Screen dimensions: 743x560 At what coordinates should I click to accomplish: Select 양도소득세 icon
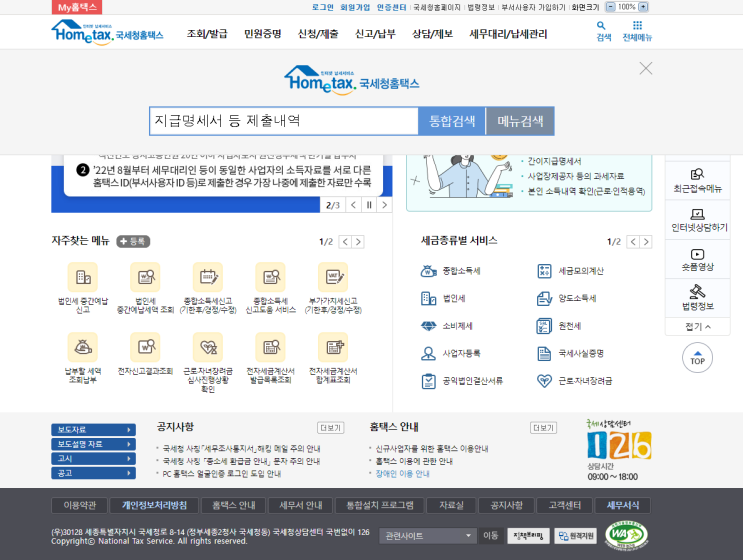[x=544, y=298]
